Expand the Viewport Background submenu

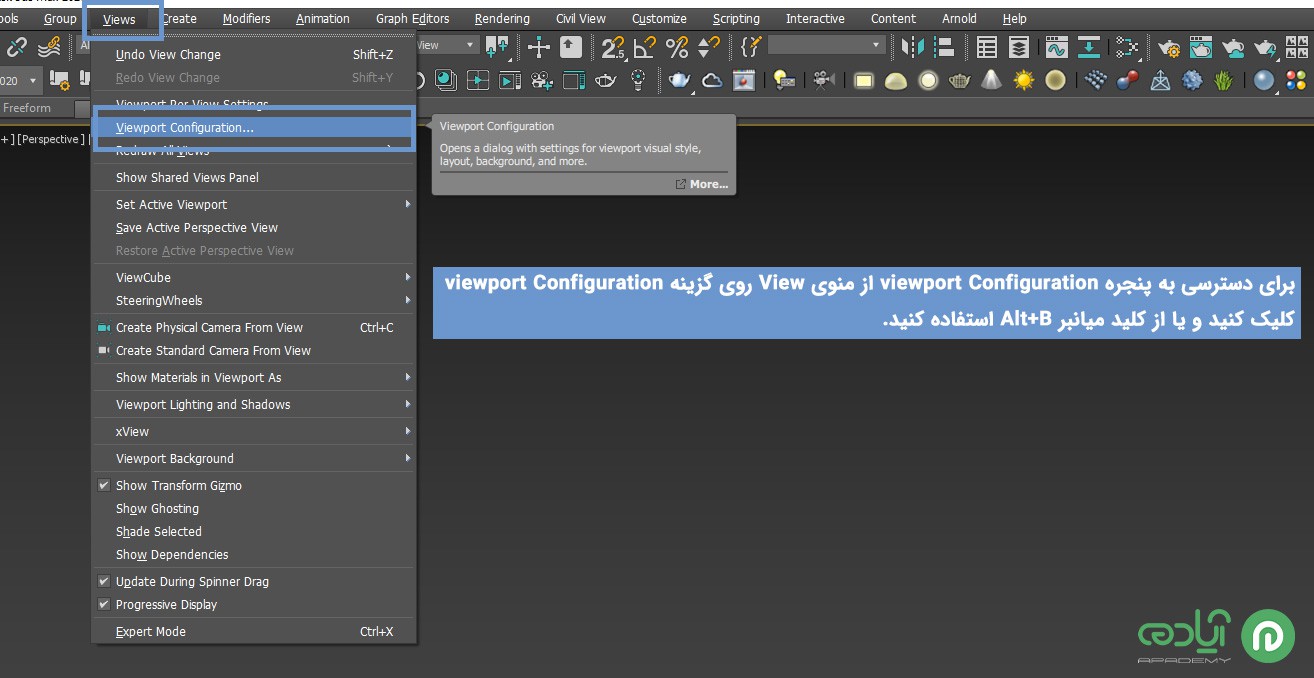254,458
